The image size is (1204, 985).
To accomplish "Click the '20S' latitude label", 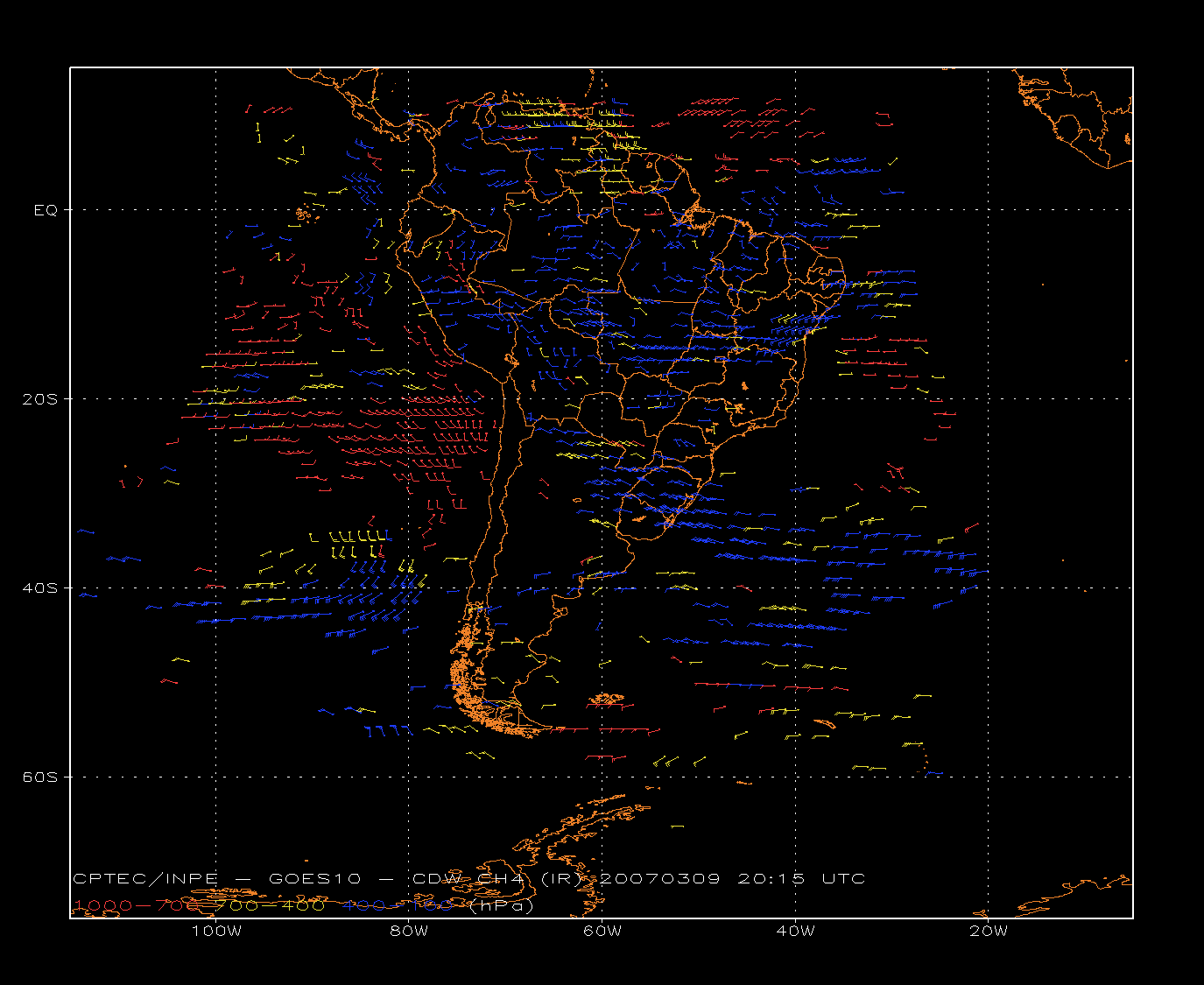I will pos(40,399).
